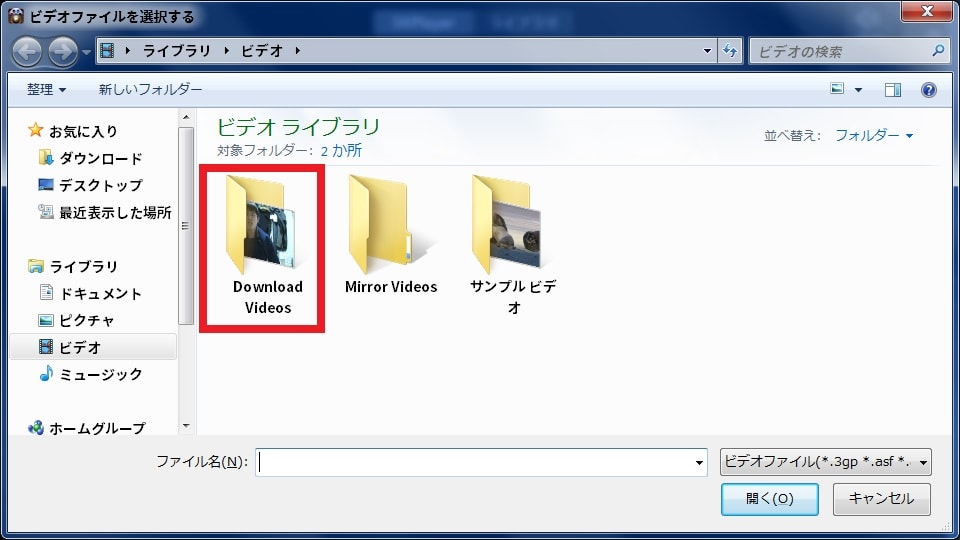
Task: Click the Back navigation arrow button
Action: coord(27,51)
